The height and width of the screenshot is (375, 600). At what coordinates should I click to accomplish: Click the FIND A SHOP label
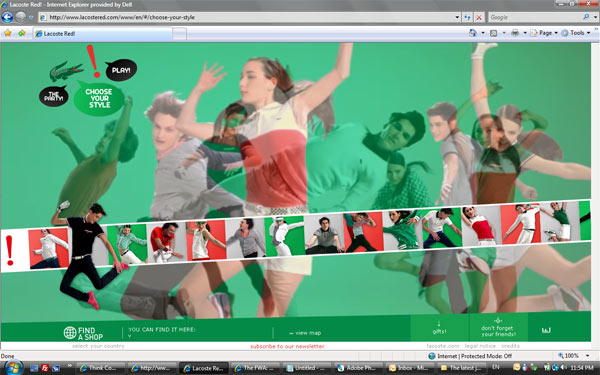click(x=90, y=333)
